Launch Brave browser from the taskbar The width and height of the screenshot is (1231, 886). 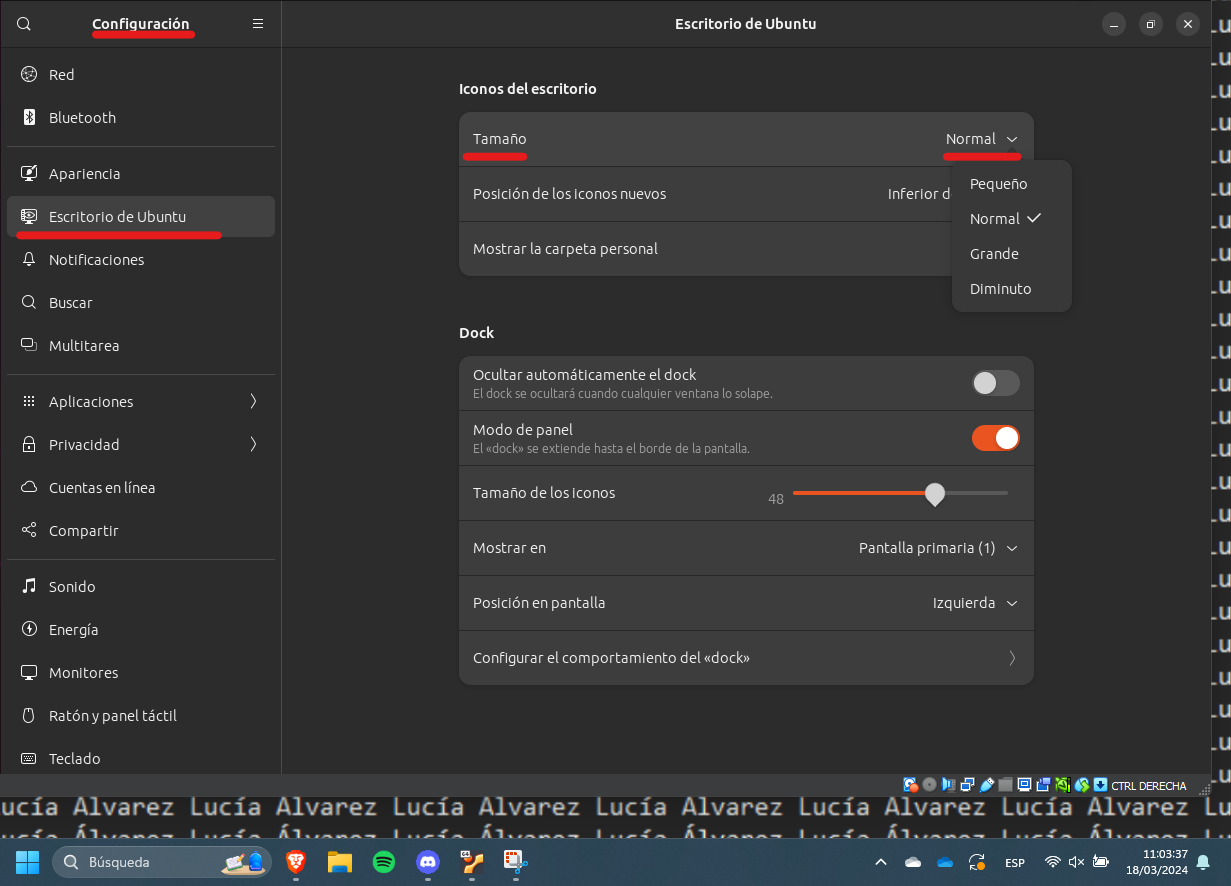click(295, 862)
